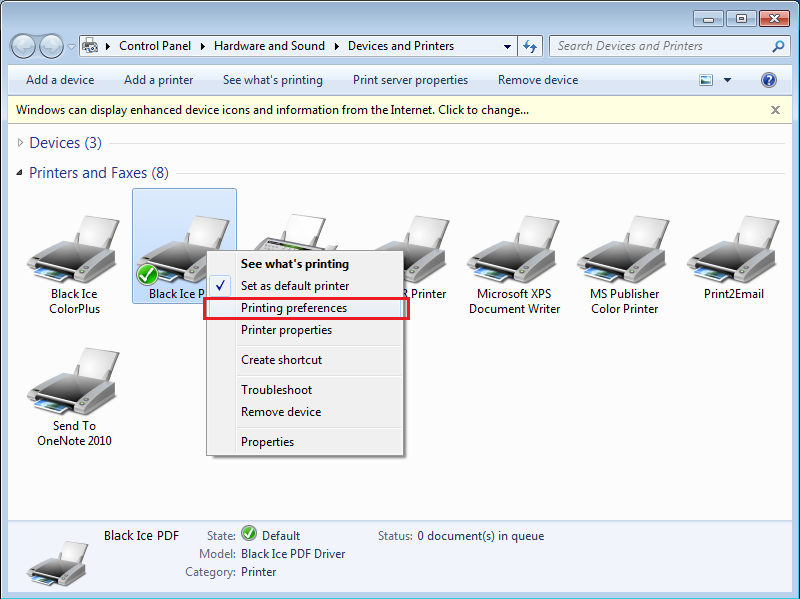This screenshot has width=800, height=599.
Task: Click Remove device in the context menu
Action: point(305,412)
